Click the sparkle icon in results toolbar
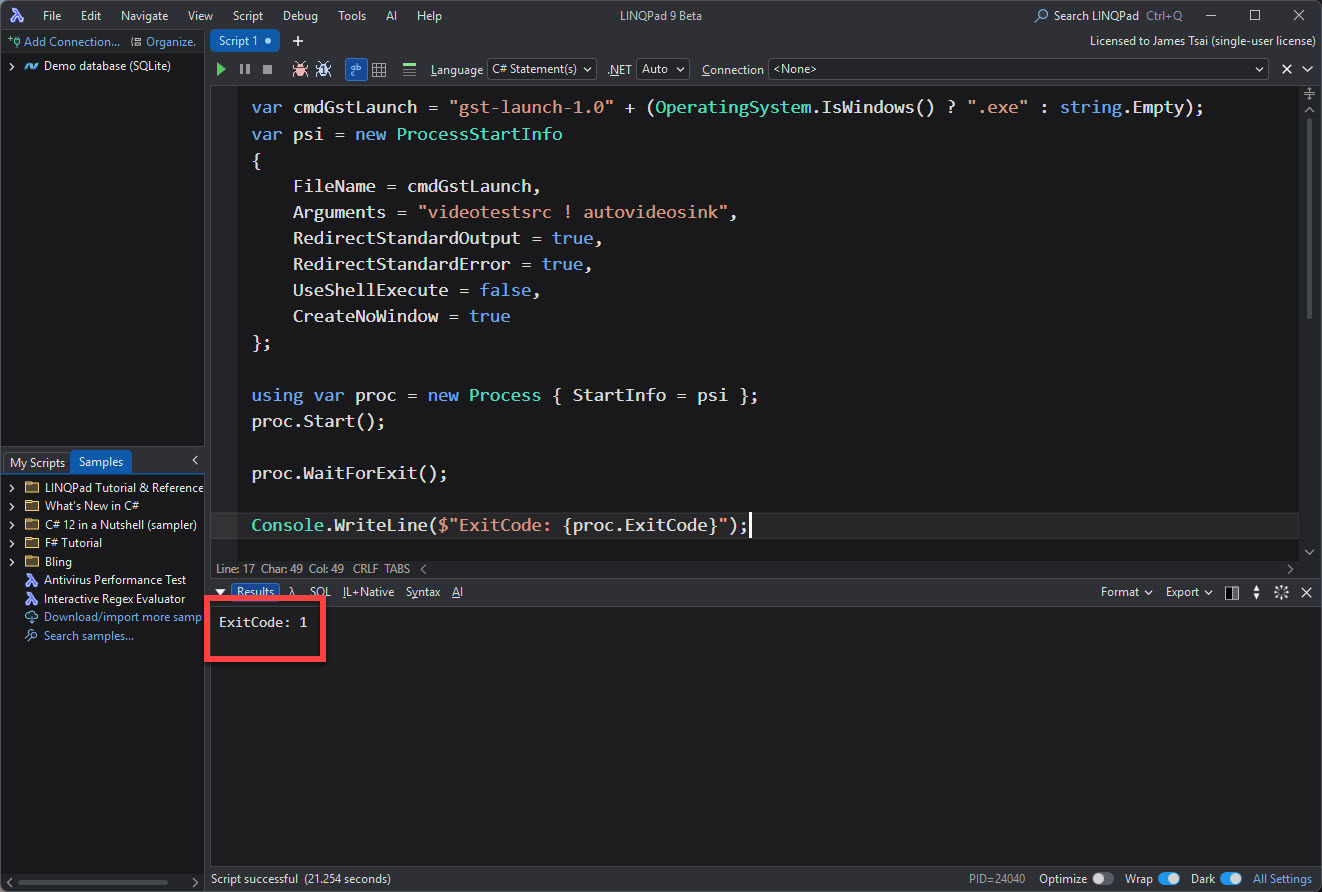1322x892 pixels. coord(1281,593)
